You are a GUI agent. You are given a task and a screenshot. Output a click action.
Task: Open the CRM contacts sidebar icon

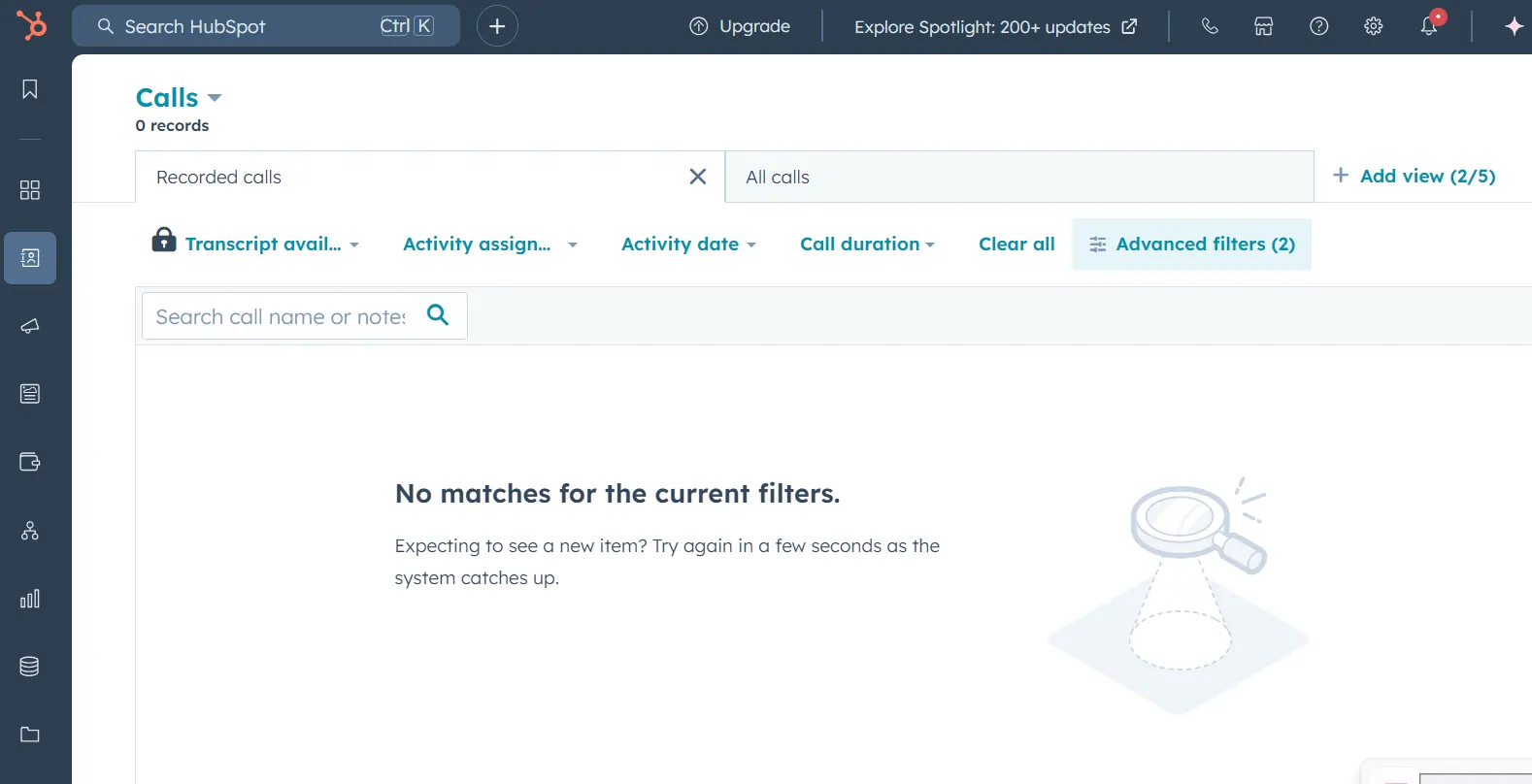tap(30, 258)
